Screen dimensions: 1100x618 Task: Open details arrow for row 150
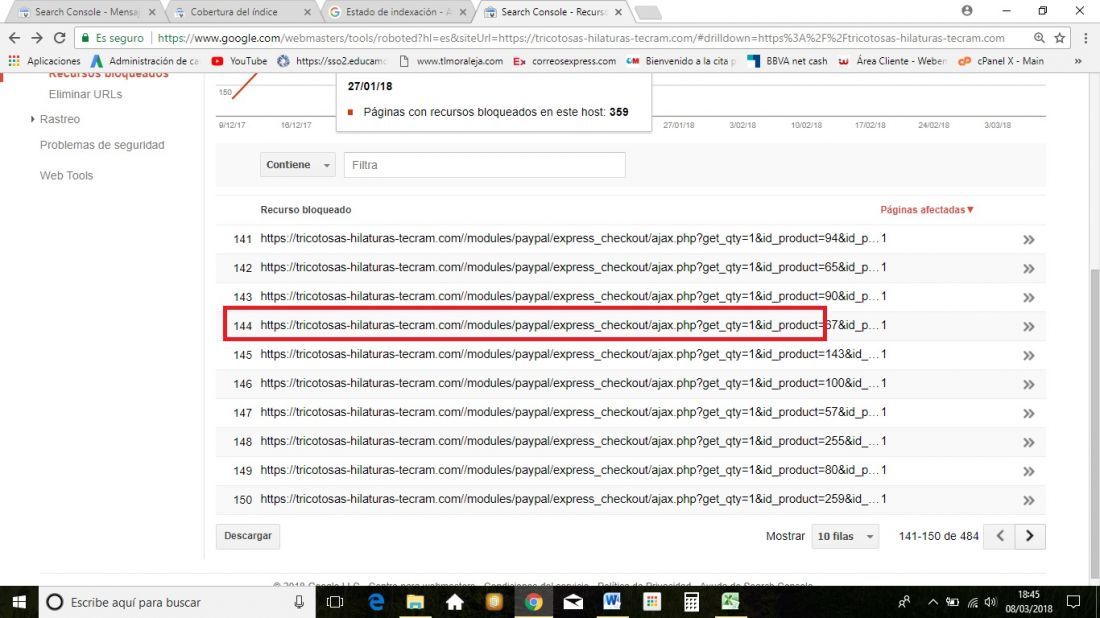click(x=1028, y=500)
